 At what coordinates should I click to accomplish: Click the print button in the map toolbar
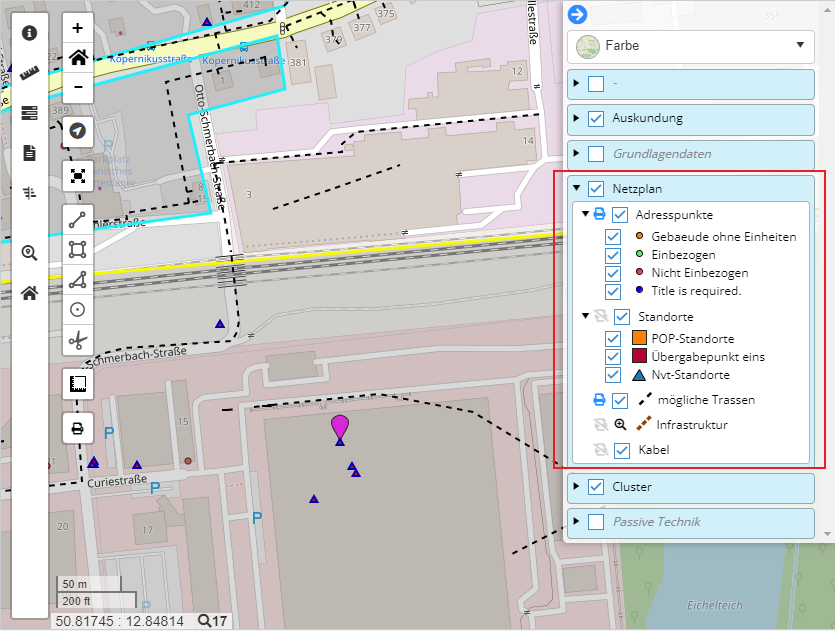point(78,428)
